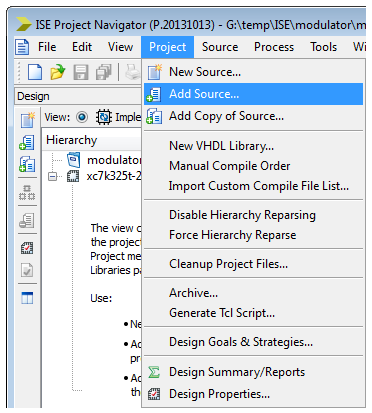
Task: Open Design Goals & Strategies...
Action: click(253, 342)
